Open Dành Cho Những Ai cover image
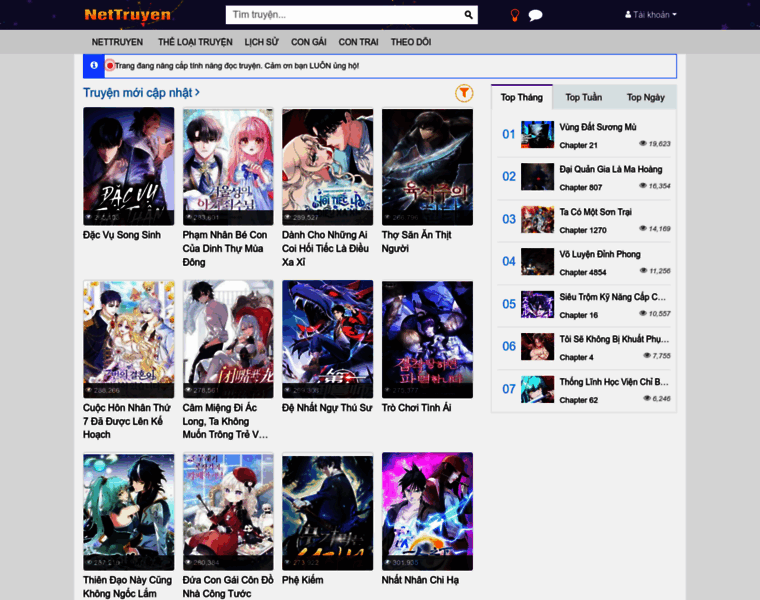The height and width of the screenshot is (600, 760). 328,166
